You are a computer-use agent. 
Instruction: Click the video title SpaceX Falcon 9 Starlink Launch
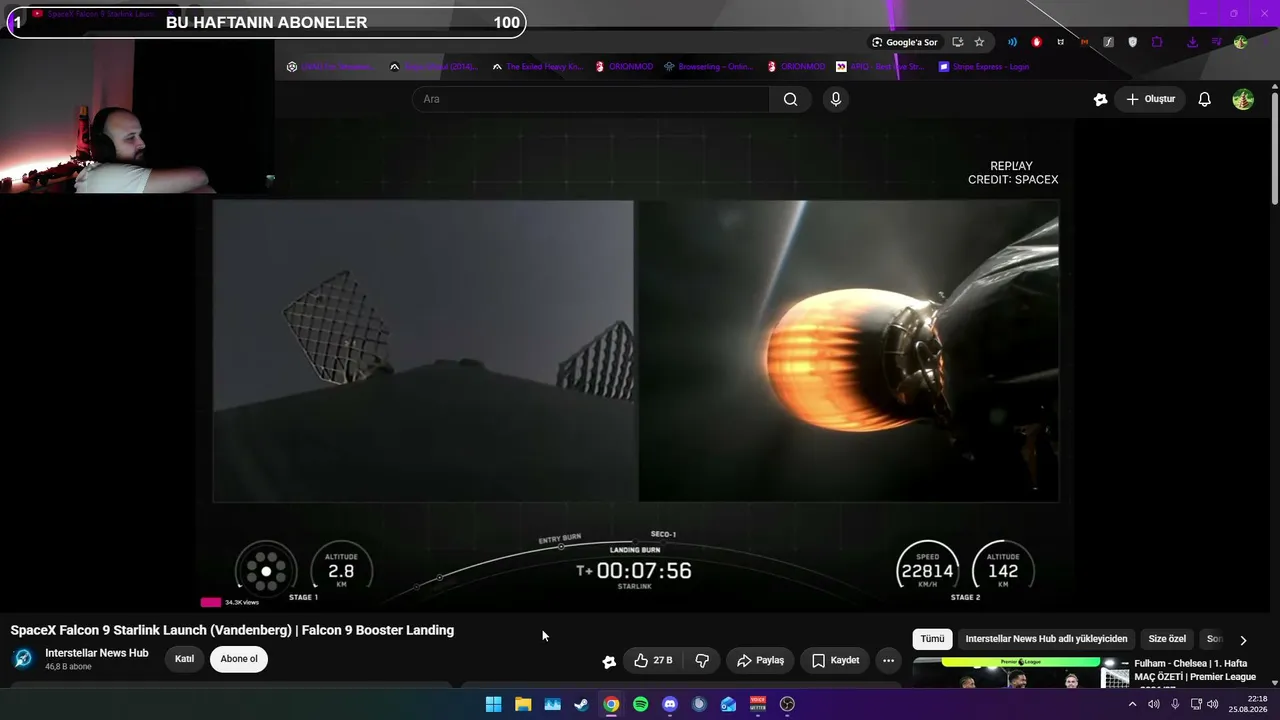pos(232,630)
